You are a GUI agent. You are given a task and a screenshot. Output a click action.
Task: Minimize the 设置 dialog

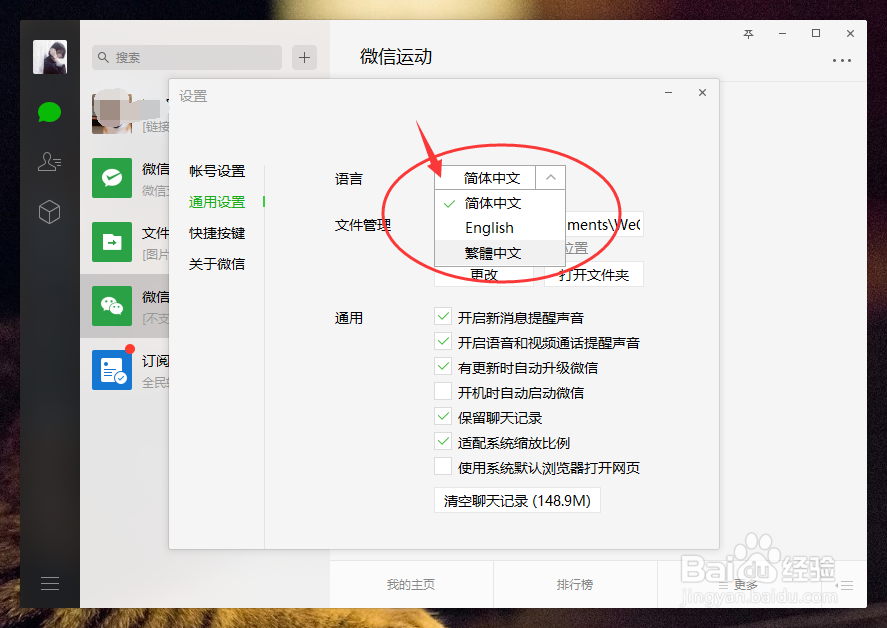(x=669, y=92)
